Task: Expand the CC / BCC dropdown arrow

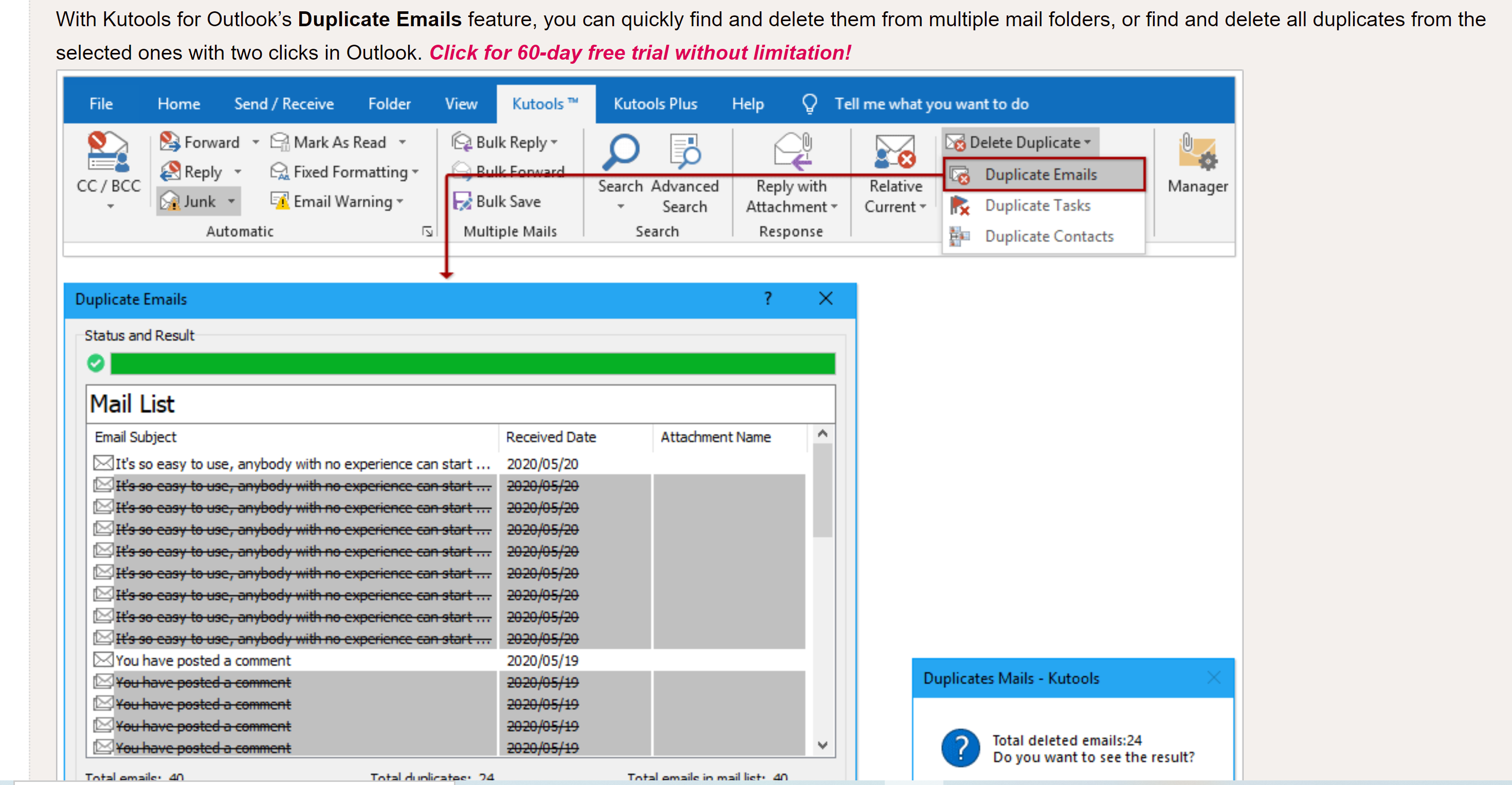Action: pyautogui.click(x=111, y=206)
